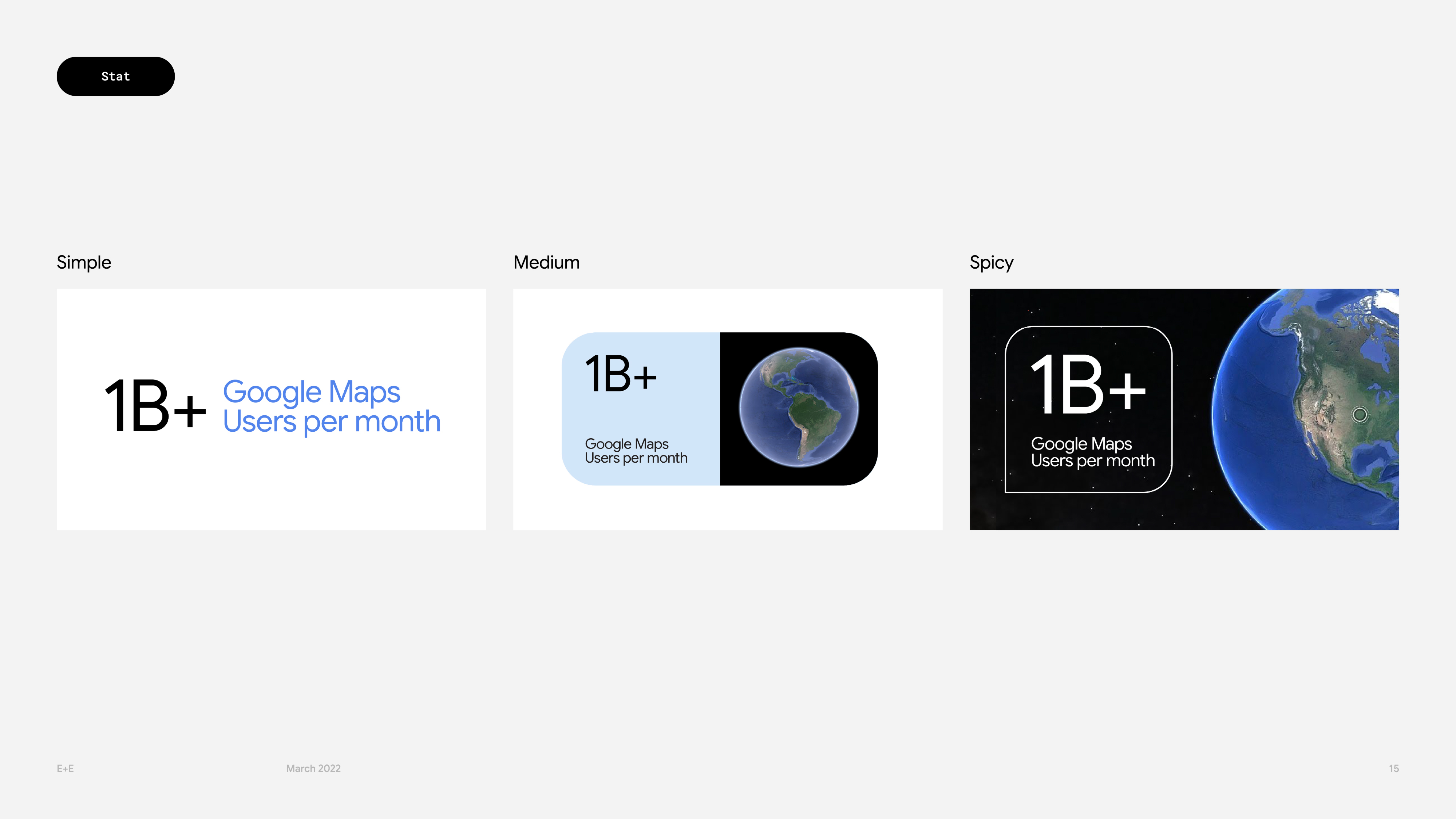Click blue Google Maps text in Simple card
Viewport: 1456px width, 819px height.
click(311, 392)
